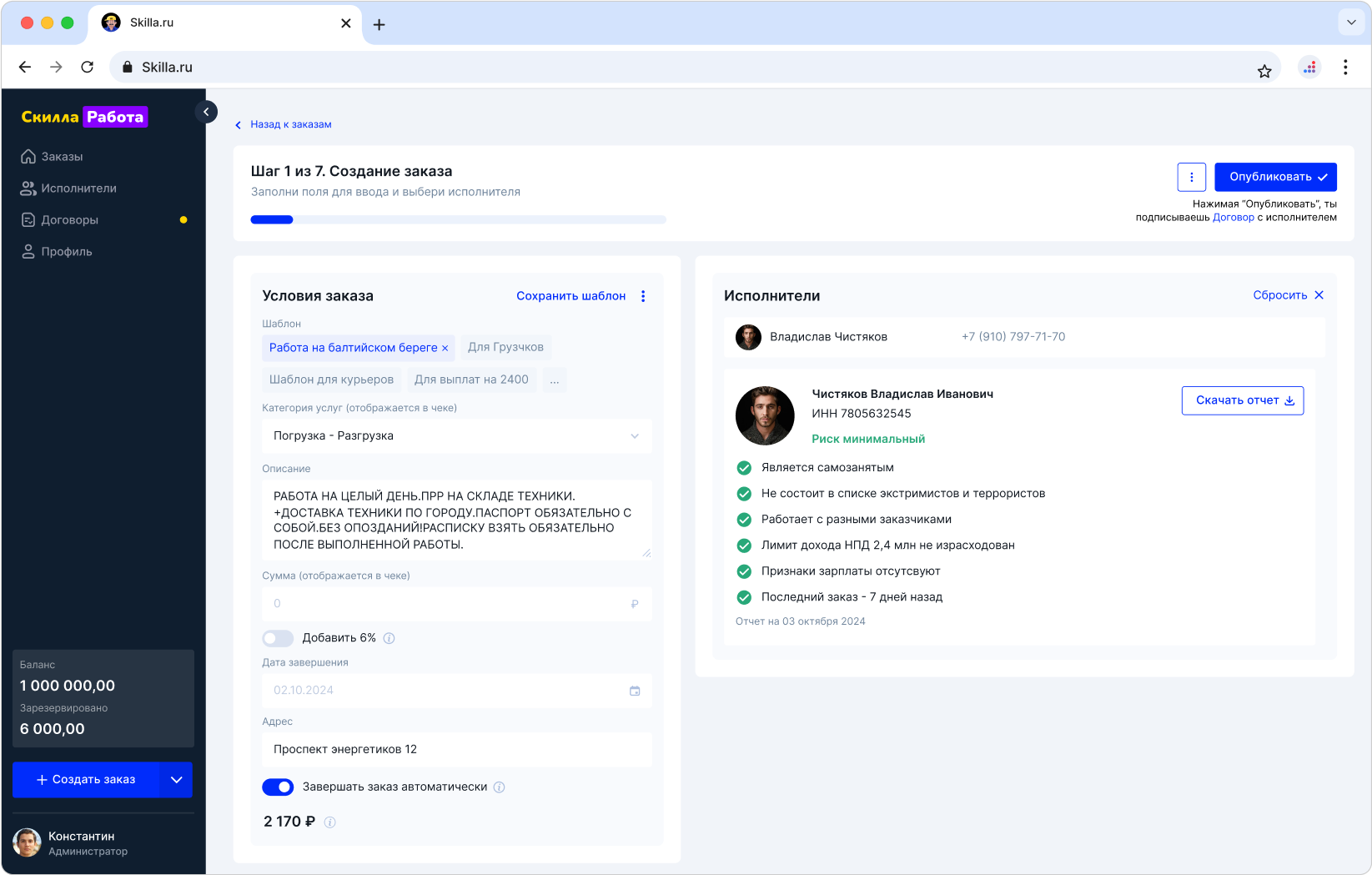This screenshot has height=875, width=1372.
Task: Open the Исполнители section in sidebar
Action: 79,188
